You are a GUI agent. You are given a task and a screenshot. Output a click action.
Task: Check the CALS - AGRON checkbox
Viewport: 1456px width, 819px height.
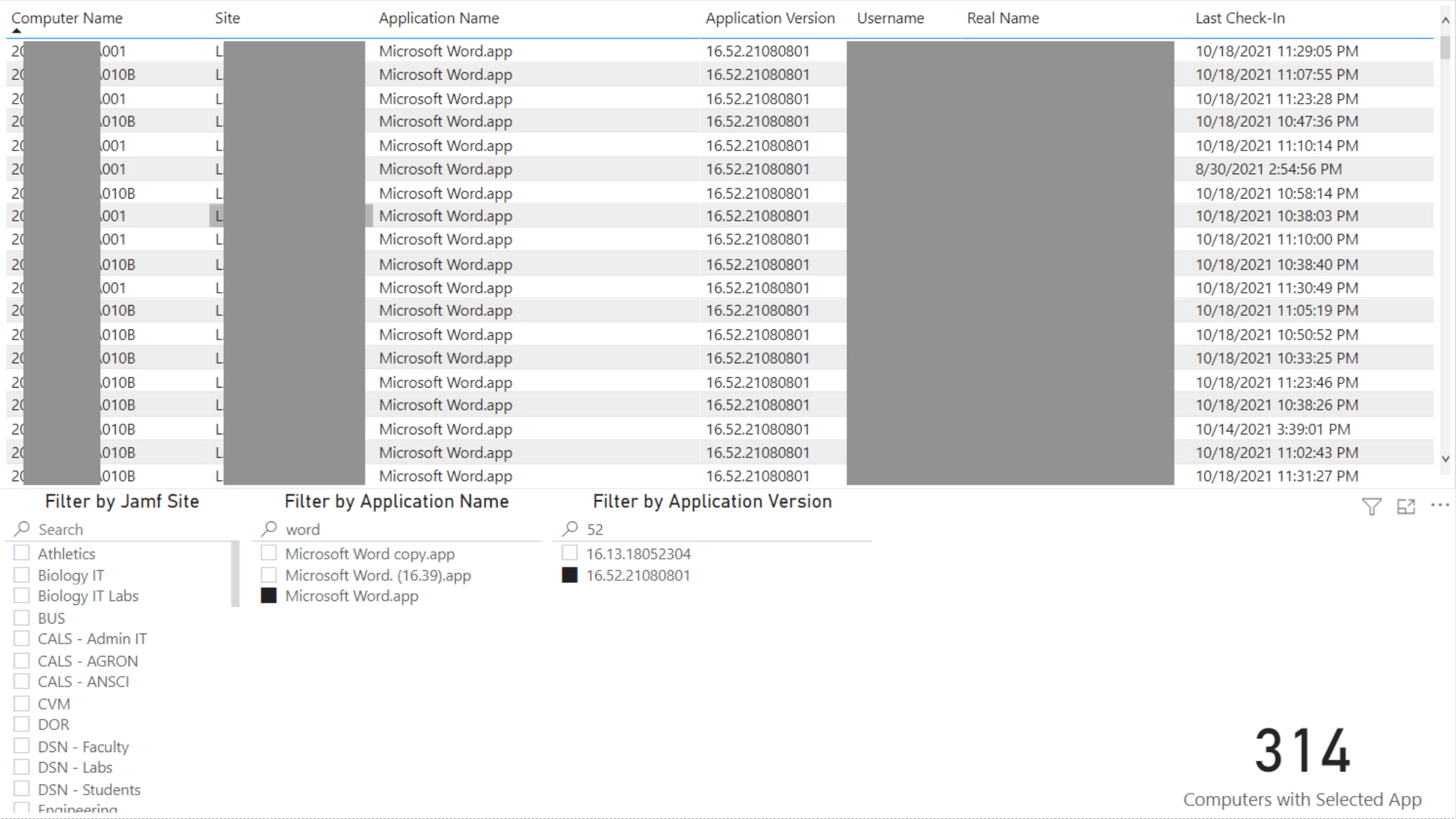click(22, 660)
